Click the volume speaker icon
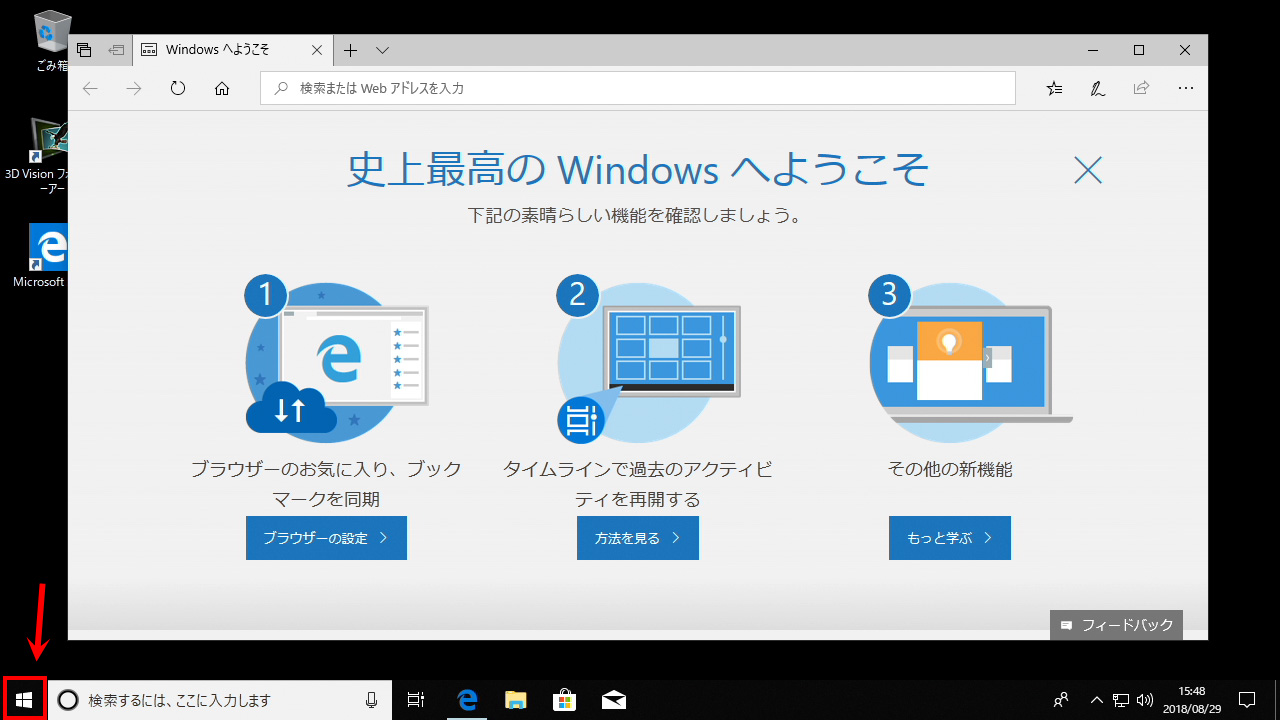The image size is (1280, 720). (x=1145, y=700)
